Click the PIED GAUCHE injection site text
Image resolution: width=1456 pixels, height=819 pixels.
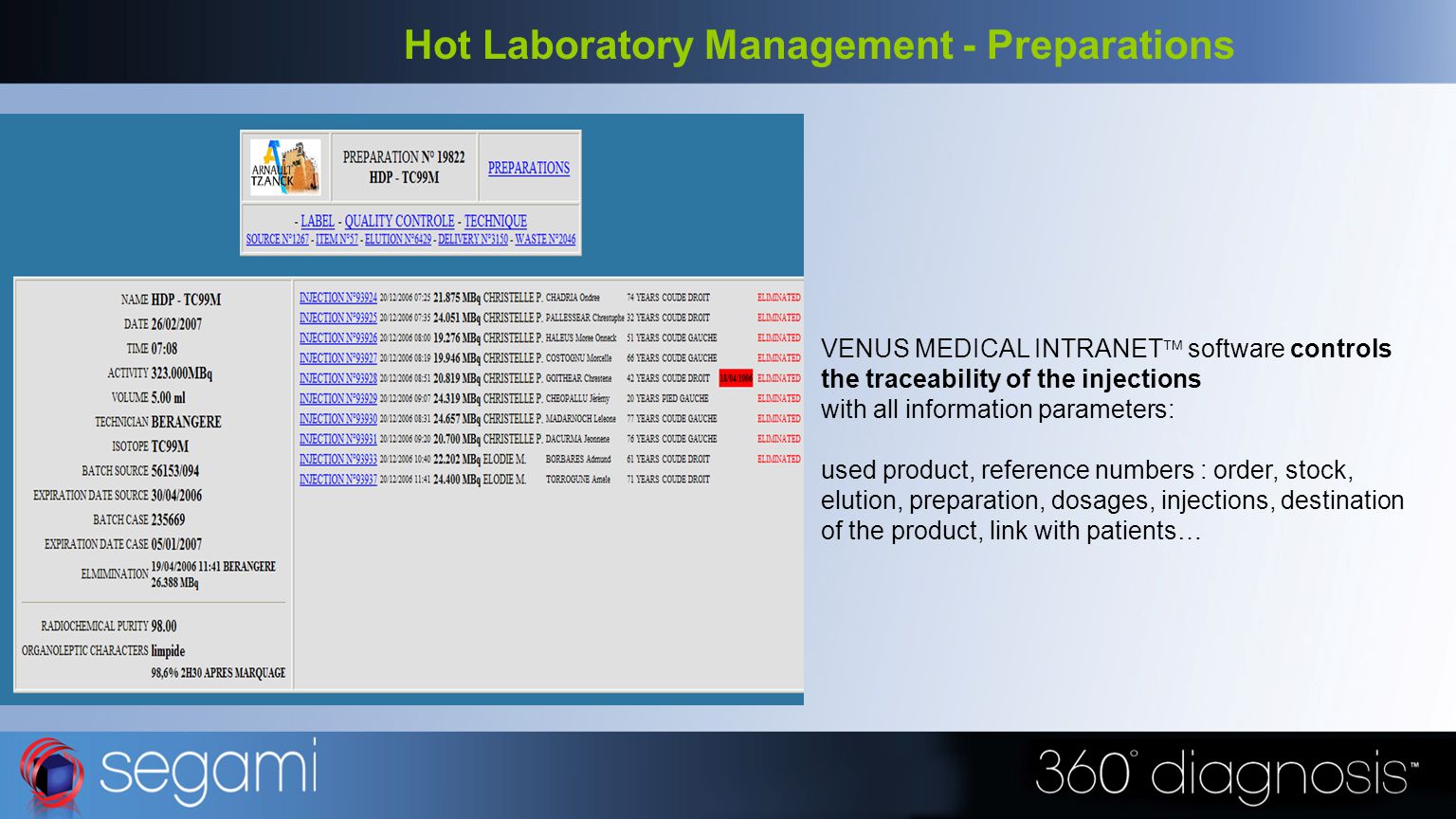[686, 399]
